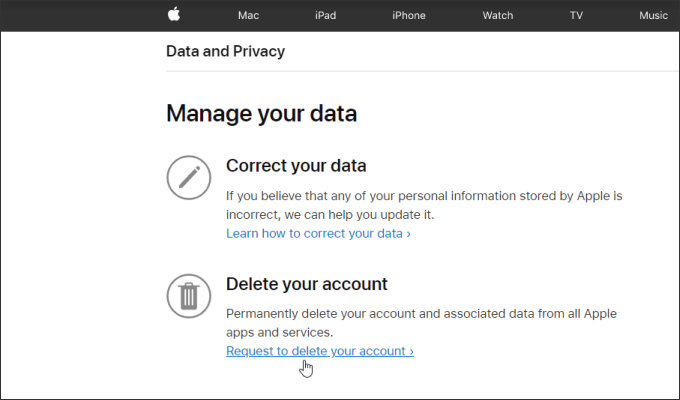Go to the iPhone navigation item

coord(409,15)
